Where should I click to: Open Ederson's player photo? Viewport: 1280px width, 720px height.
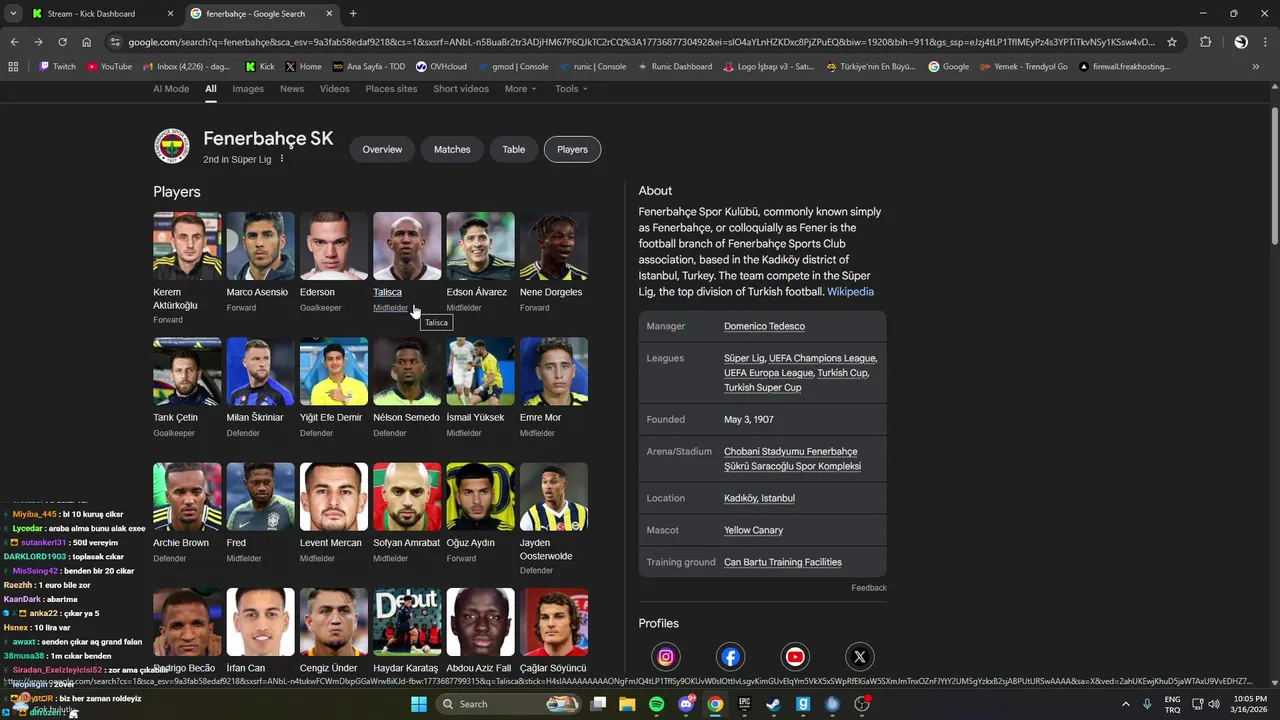[334, 246]
